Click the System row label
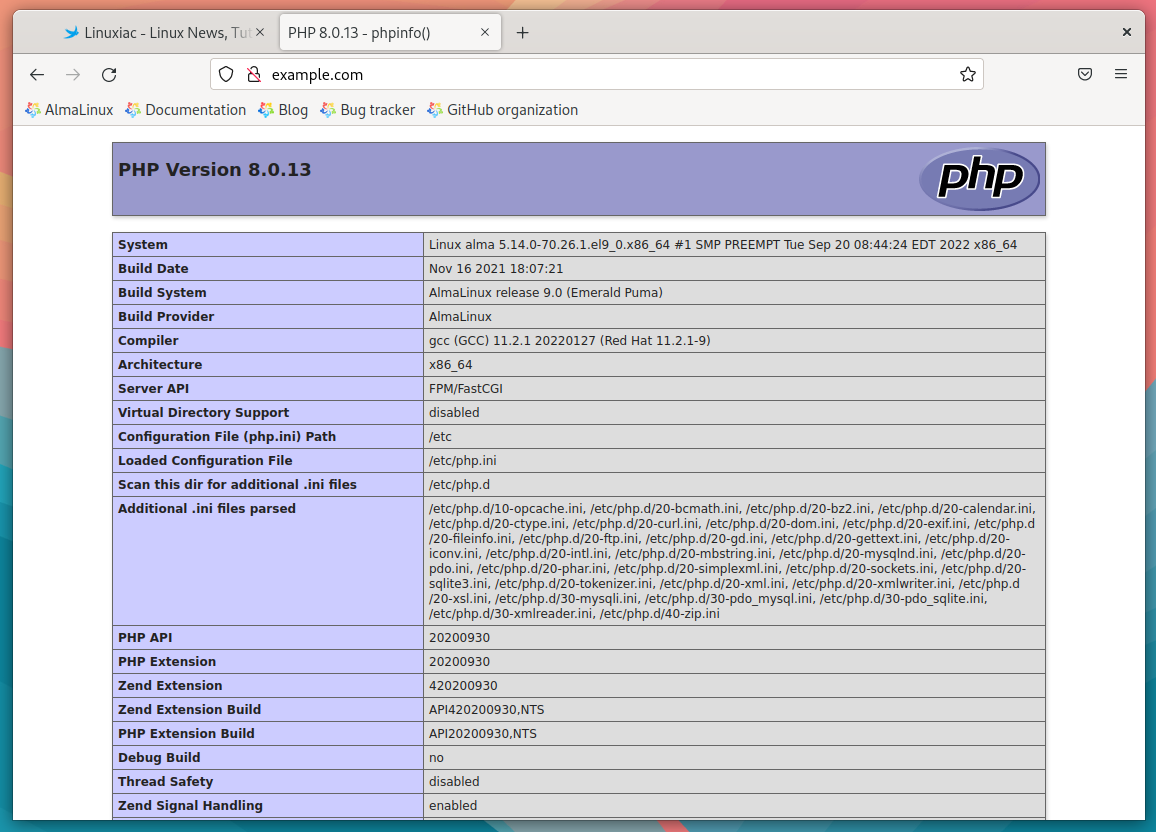The image size is (1156, 832). point(143,245)
